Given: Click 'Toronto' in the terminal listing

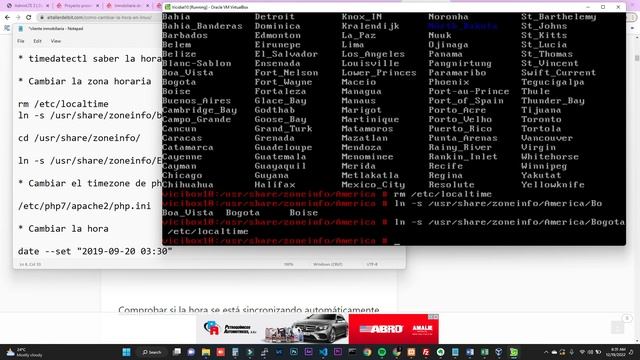Looking at the screenshot, I should 541,119.
